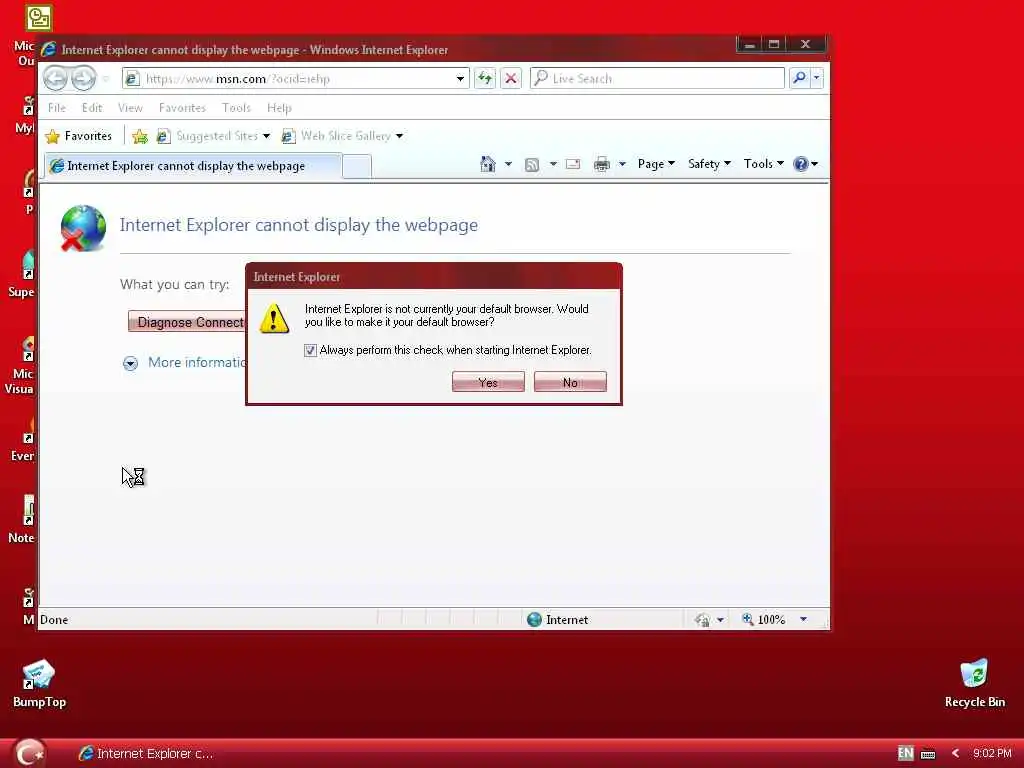Screen dimensions: 1024x768
Task: Open the search provider dropdown
Action: point(816,78)
